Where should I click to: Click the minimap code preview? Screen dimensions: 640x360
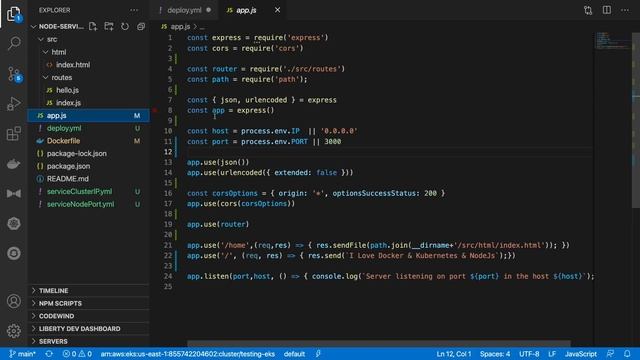click(612, 41)
